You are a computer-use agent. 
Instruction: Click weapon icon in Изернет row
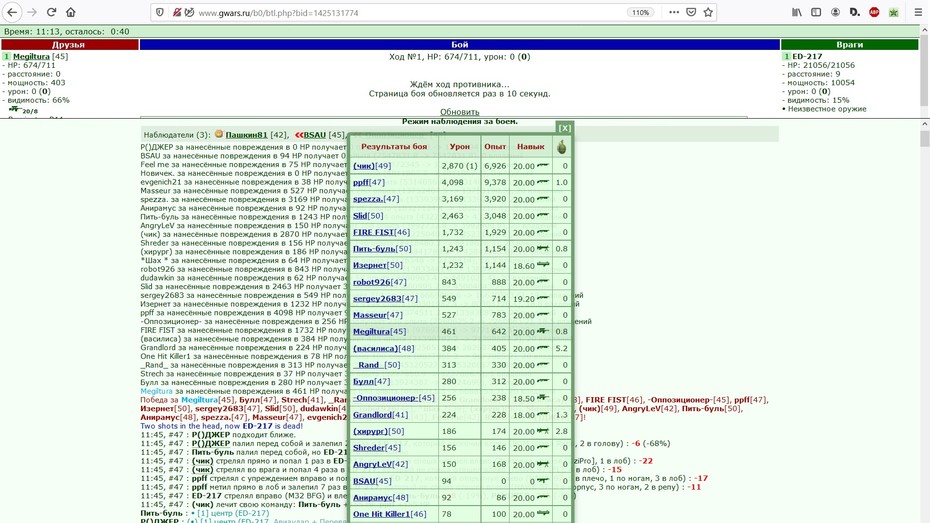pyautogui.click(x=543, y=264)
